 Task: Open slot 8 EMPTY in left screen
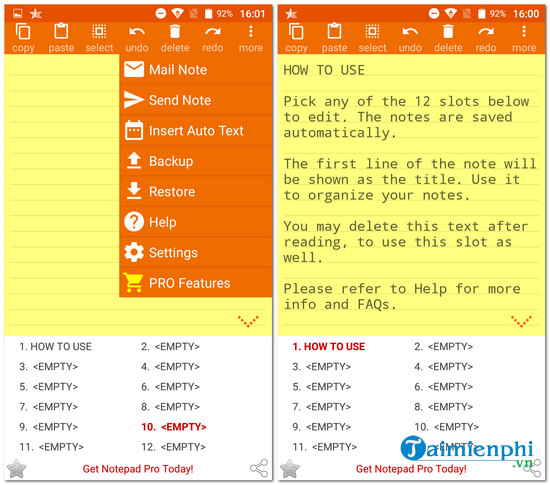coord(170,406)
